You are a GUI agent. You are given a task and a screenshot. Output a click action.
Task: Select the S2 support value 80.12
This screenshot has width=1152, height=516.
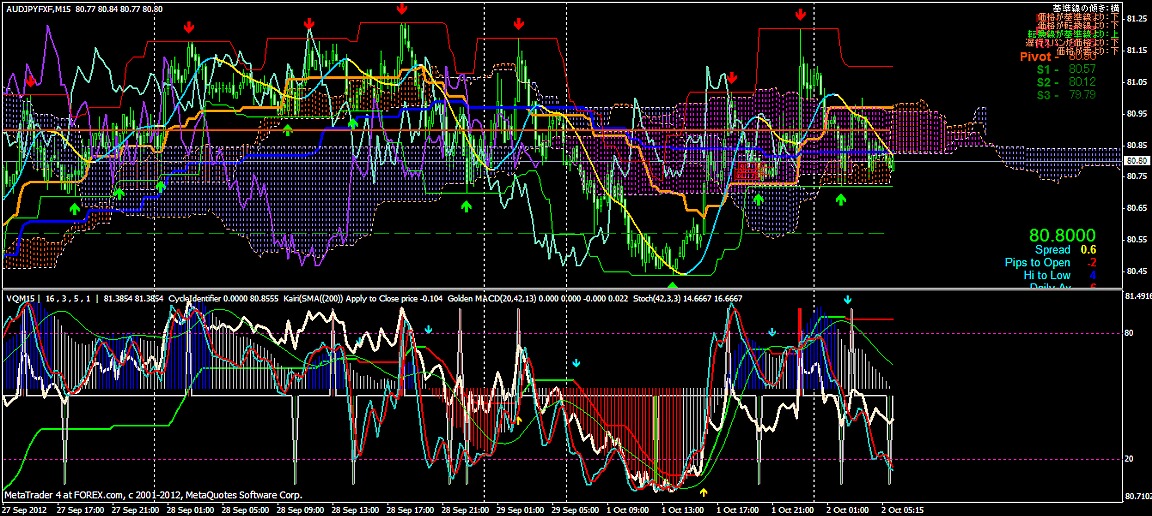(1080, 82)
